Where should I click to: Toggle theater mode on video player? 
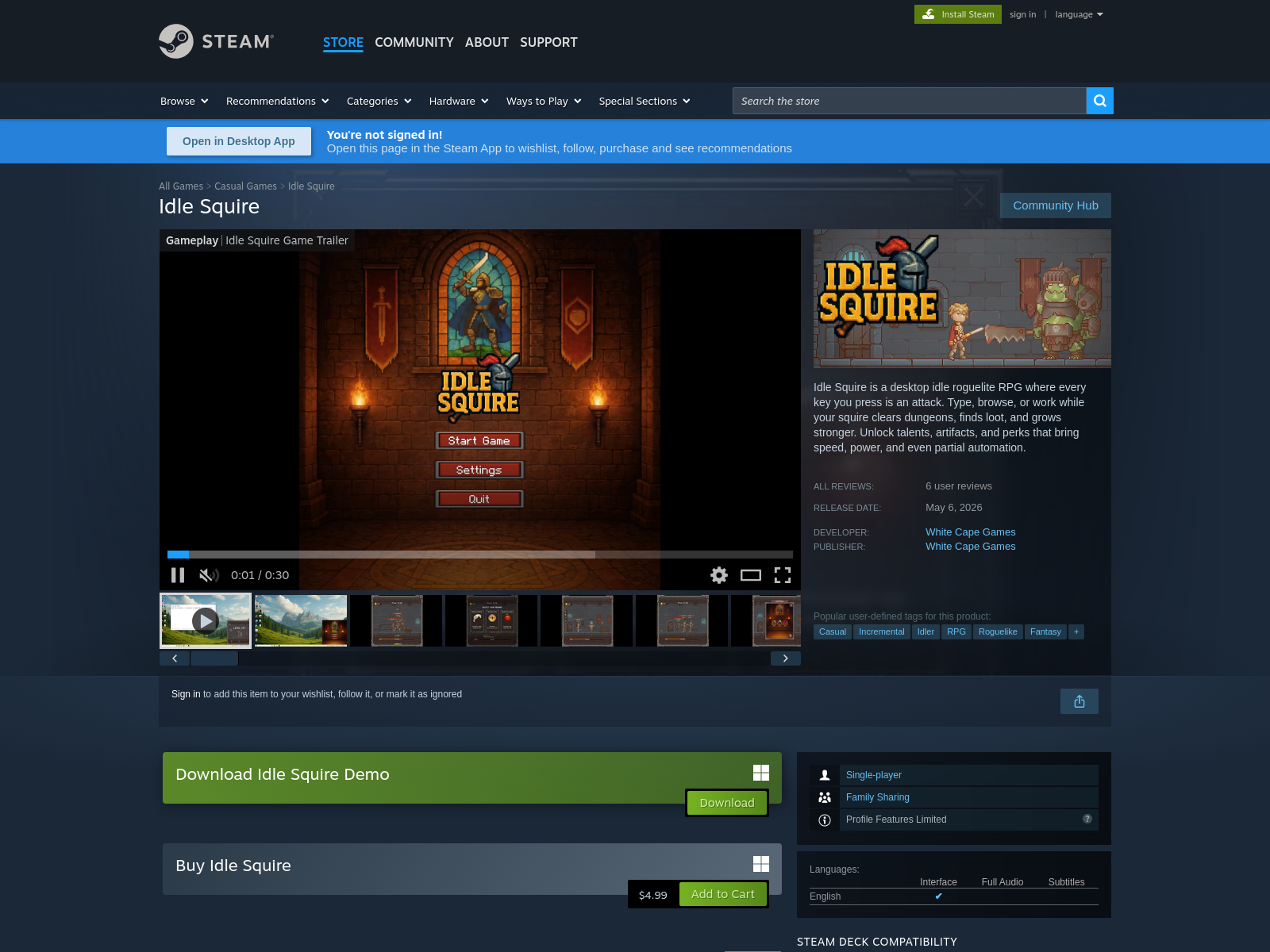[x=751, y=575]
